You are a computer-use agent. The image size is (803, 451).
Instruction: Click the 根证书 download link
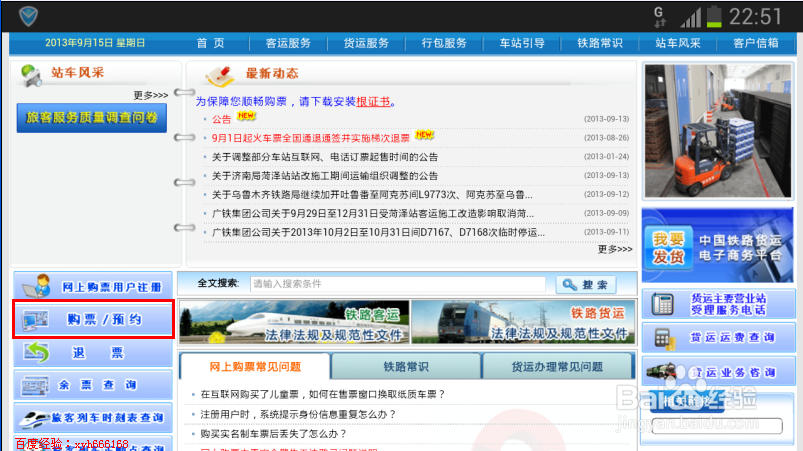[x=373, y=101]
